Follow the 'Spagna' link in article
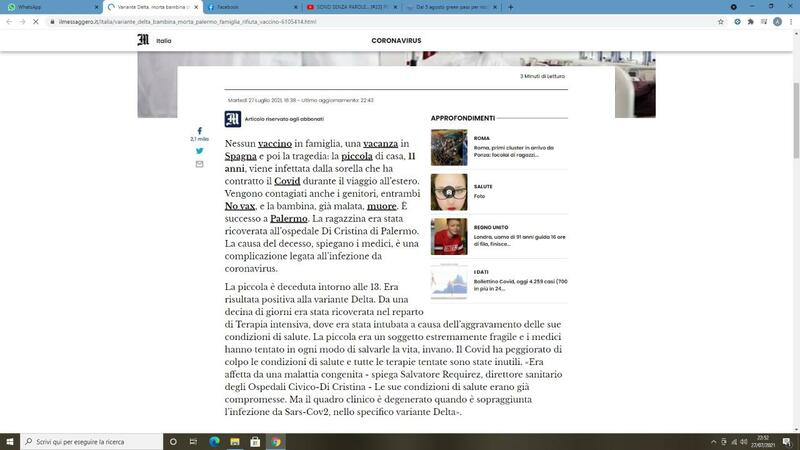The image size is (800, 450). click(x=240, y=156)
